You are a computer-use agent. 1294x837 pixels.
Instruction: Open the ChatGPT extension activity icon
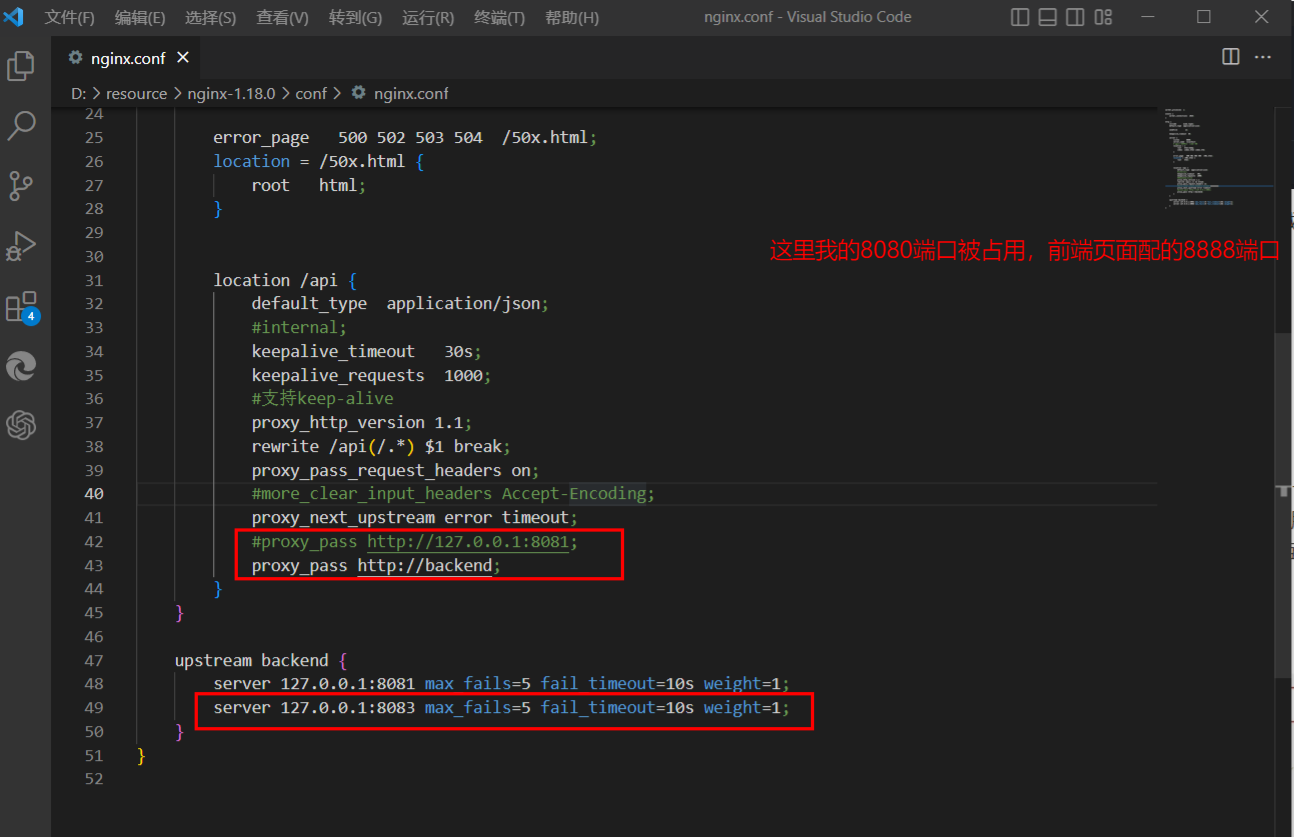21,425
